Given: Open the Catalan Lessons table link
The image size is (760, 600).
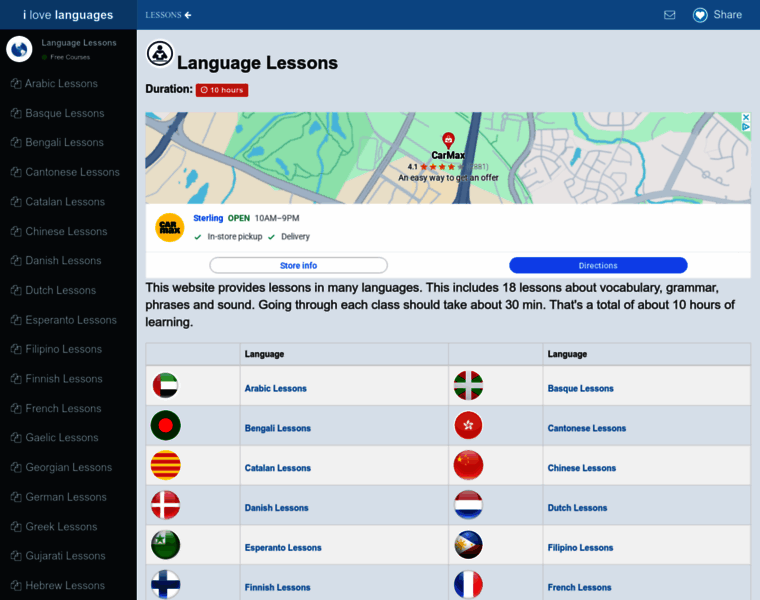Looking at the screenshot, I should 278,468.
